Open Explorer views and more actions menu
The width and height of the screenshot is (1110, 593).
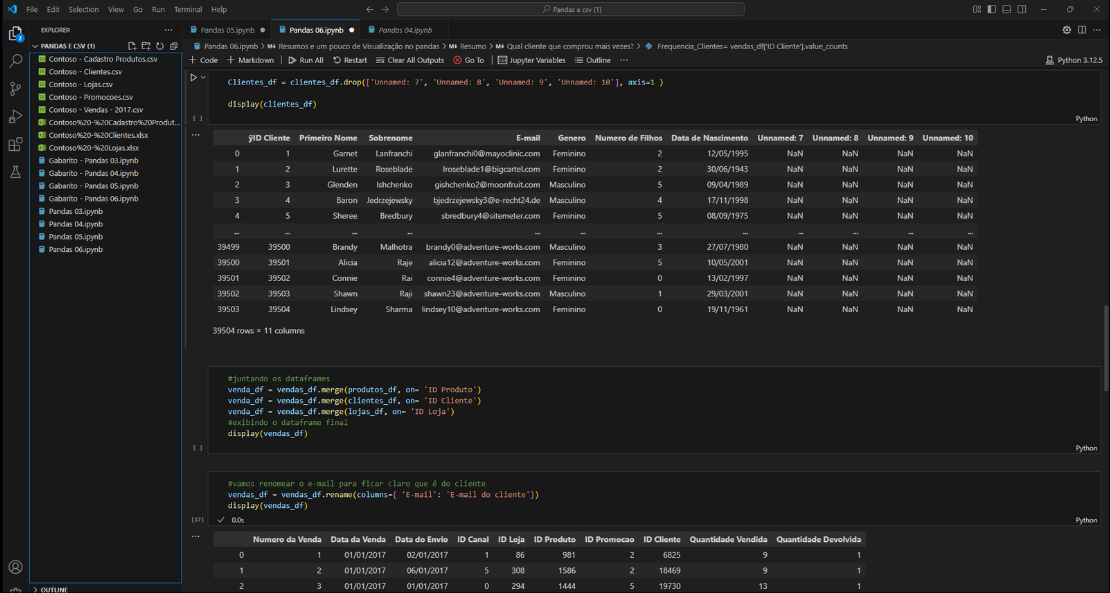coord(168,30)
